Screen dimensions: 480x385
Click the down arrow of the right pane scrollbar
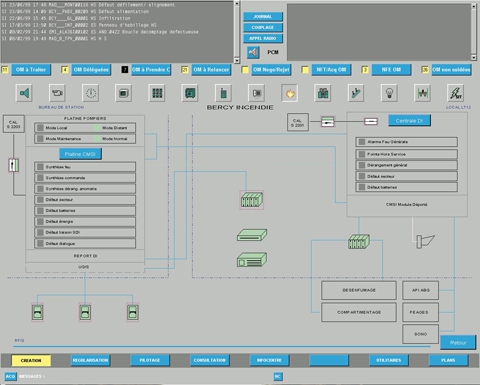point(474,58)
